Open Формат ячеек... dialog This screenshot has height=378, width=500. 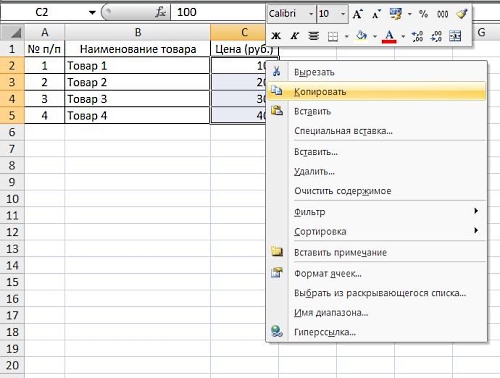tap(377, 274)
